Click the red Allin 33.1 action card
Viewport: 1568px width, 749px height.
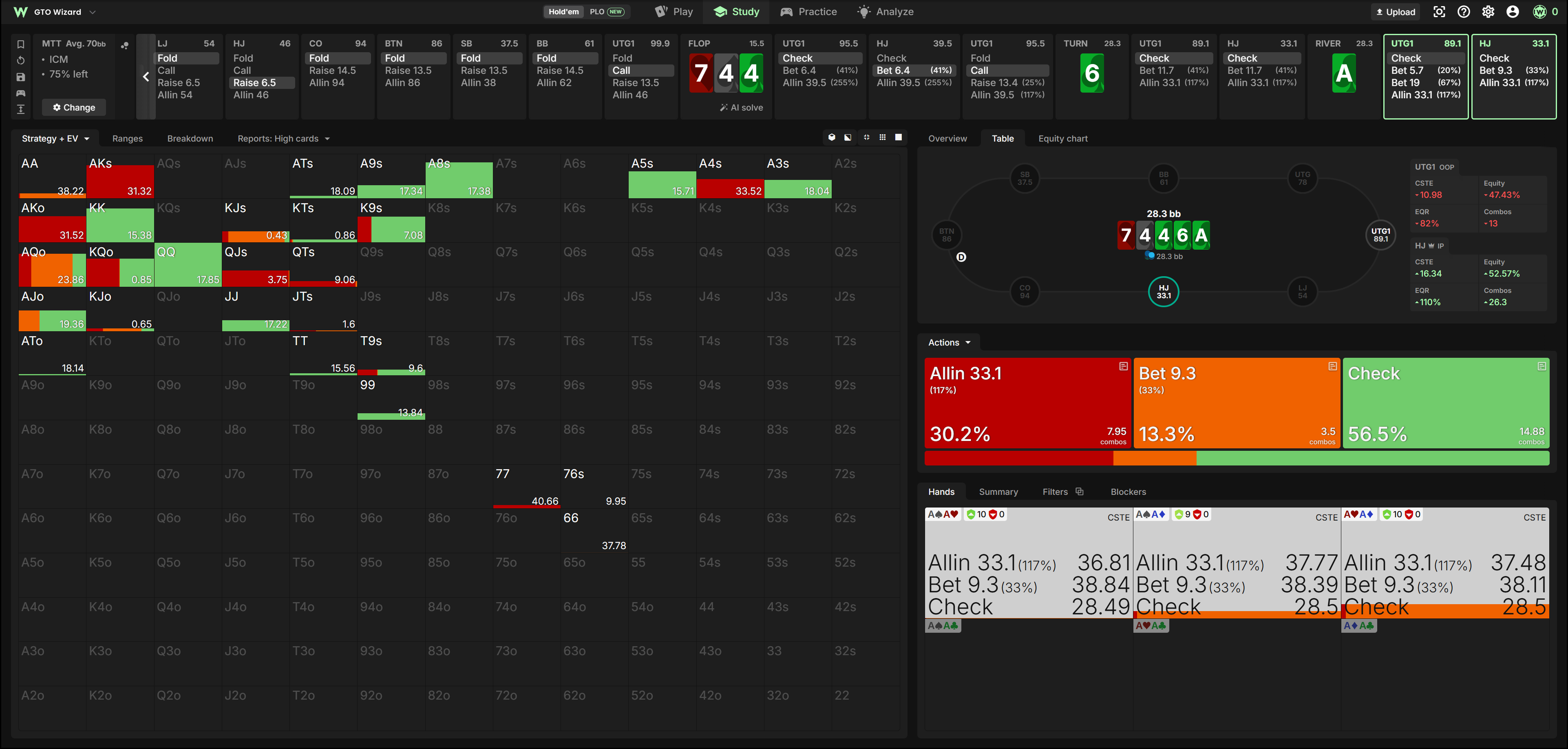pyautogui.click(x=1027, y=403)
